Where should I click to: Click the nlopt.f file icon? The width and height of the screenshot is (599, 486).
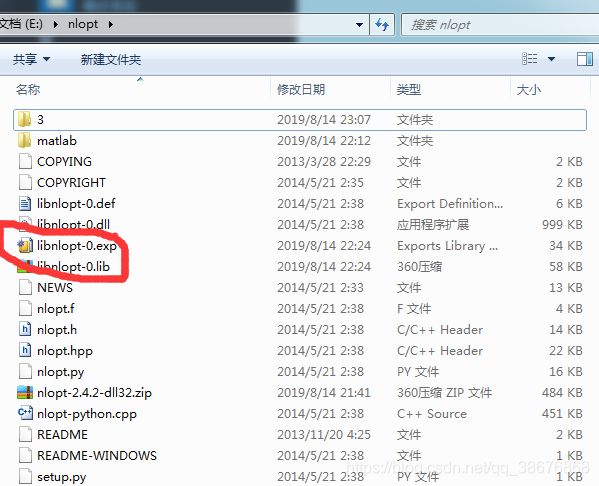pos(25,309)
